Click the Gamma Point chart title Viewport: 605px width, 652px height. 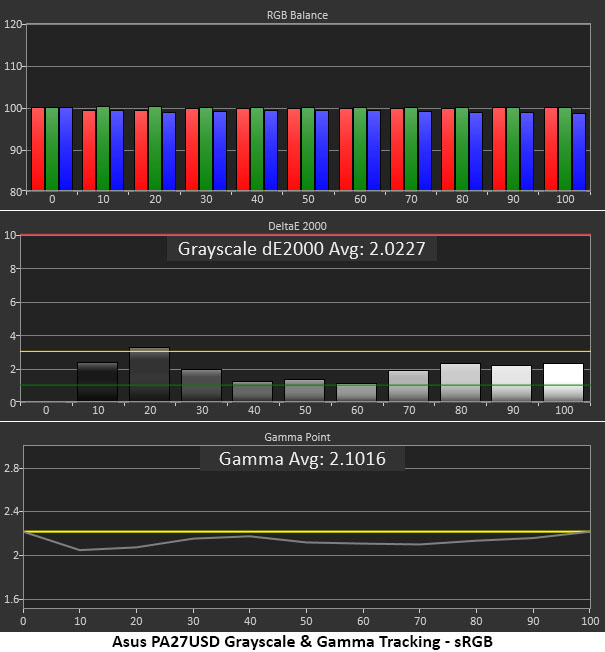297,437
